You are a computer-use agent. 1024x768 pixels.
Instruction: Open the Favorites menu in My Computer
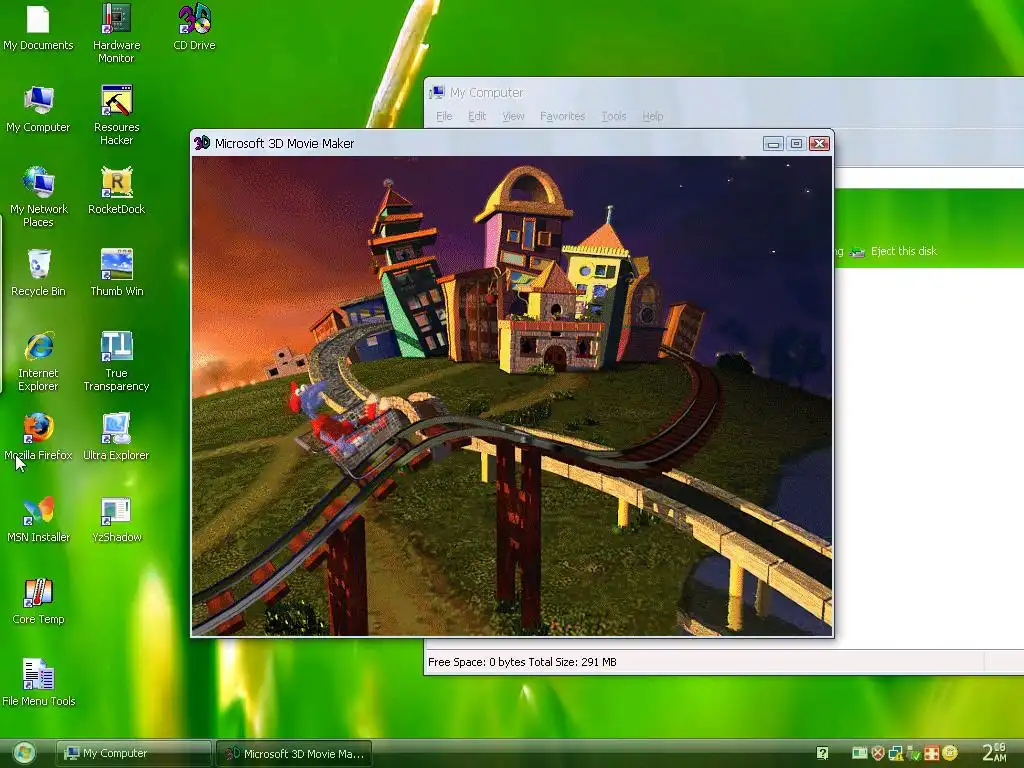[562, 116]
